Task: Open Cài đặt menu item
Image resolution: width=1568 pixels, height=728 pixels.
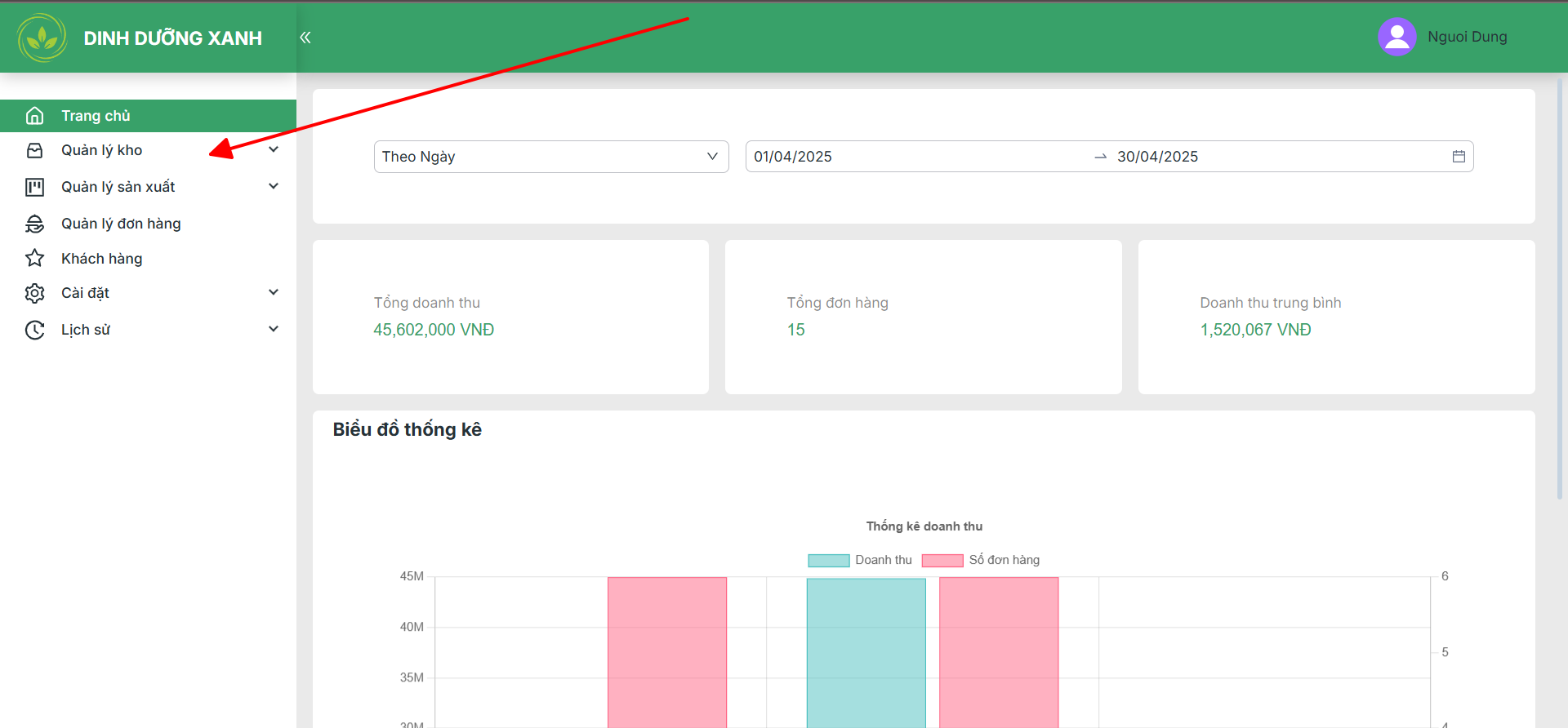Action: tap(148, 293)
